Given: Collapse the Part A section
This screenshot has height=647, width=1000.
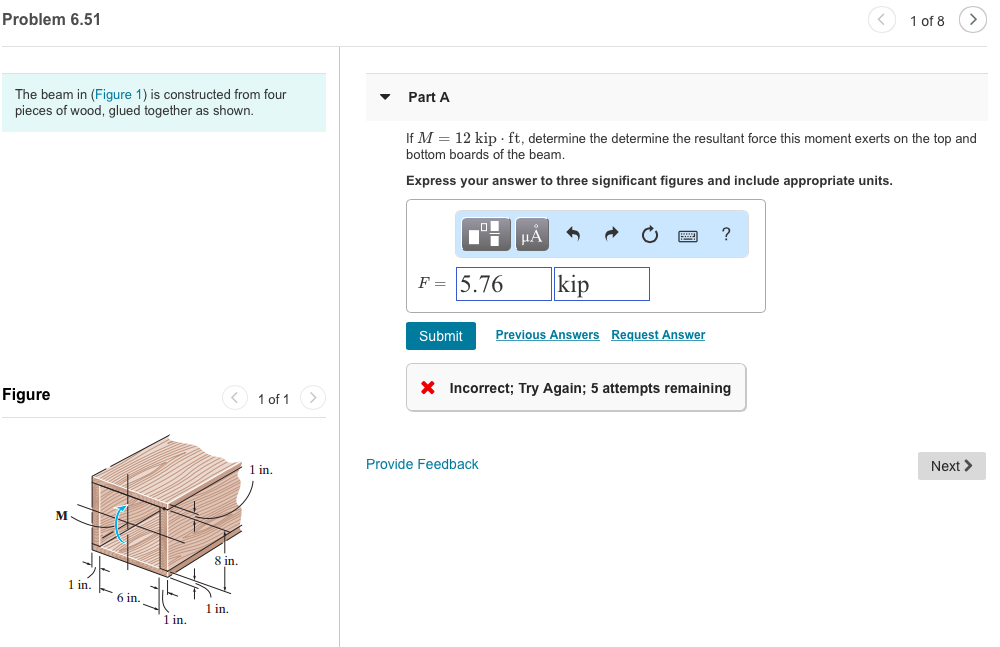Looking at the screenshot, I should click(x=385, y=97).
